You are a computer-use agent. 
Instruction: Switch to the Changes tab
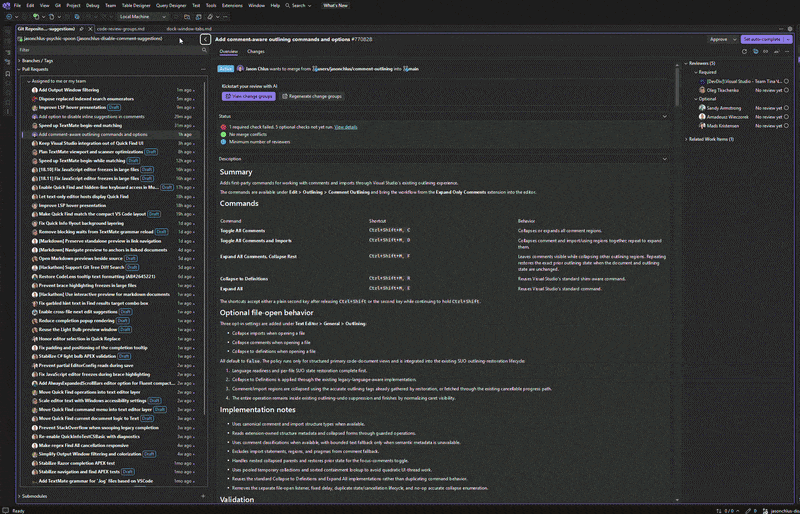point(256,52)
